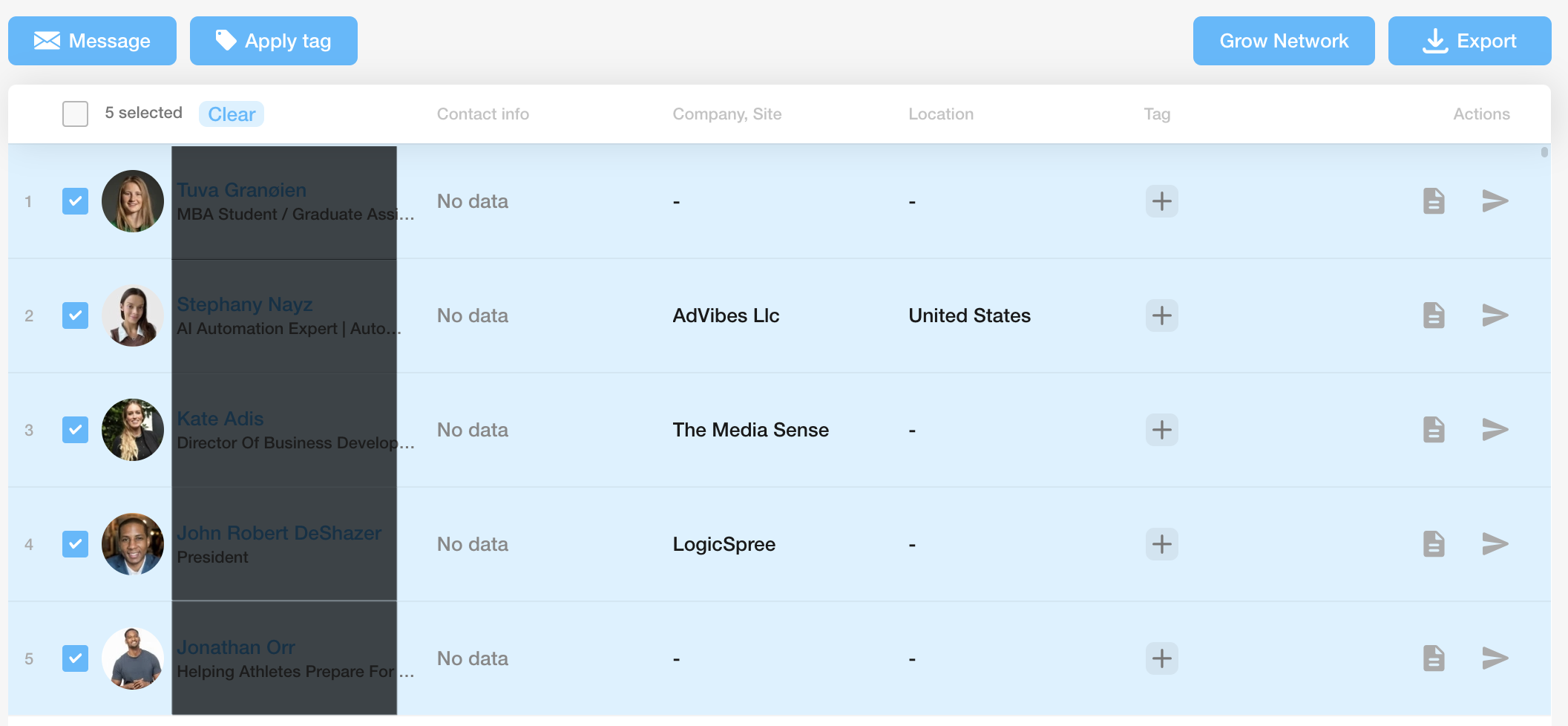Click the Tag column header

coord(1157,114)
